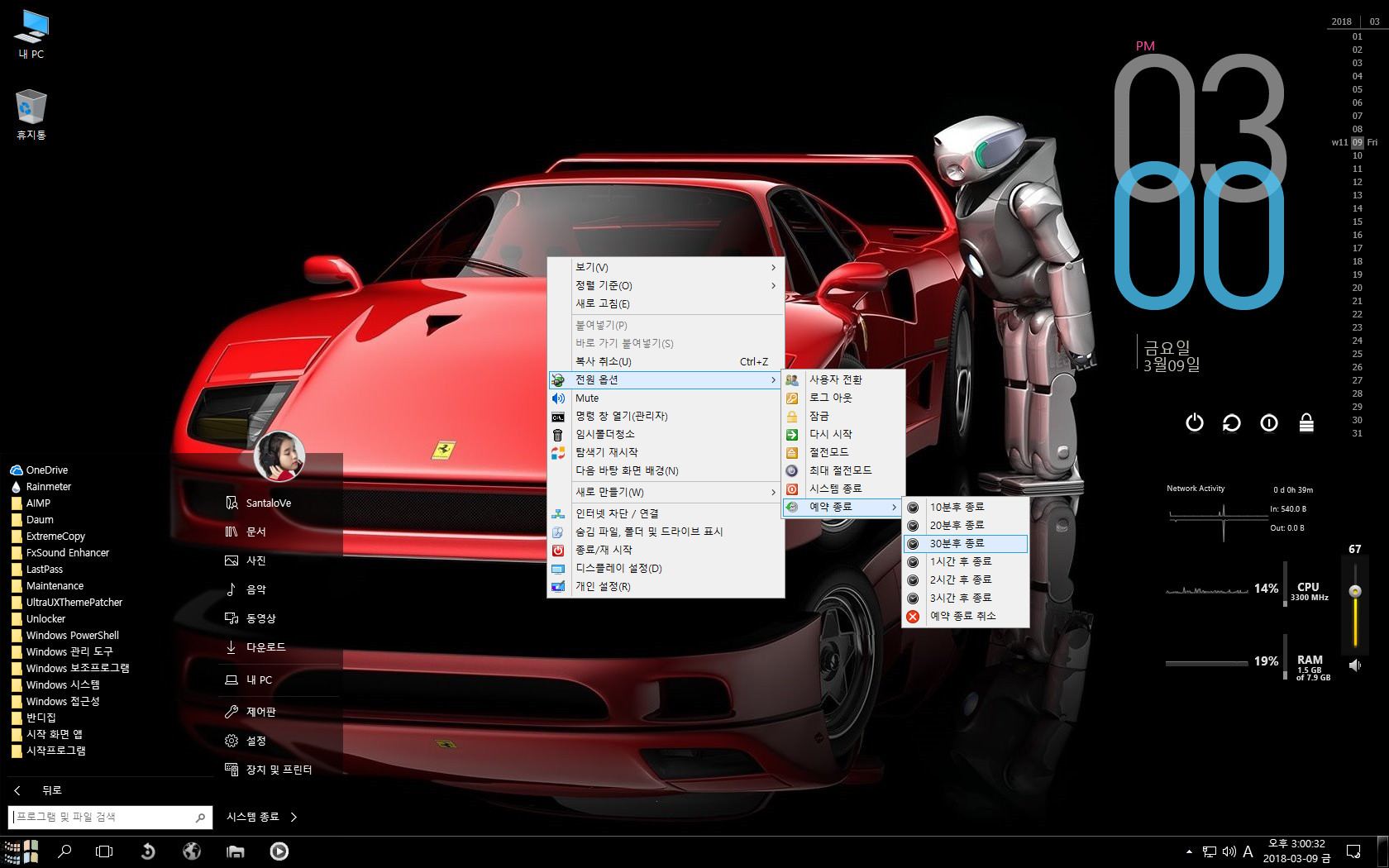Open the 휴지통 recycle bin icon
Screen dimensions: 1389x868
31,115
